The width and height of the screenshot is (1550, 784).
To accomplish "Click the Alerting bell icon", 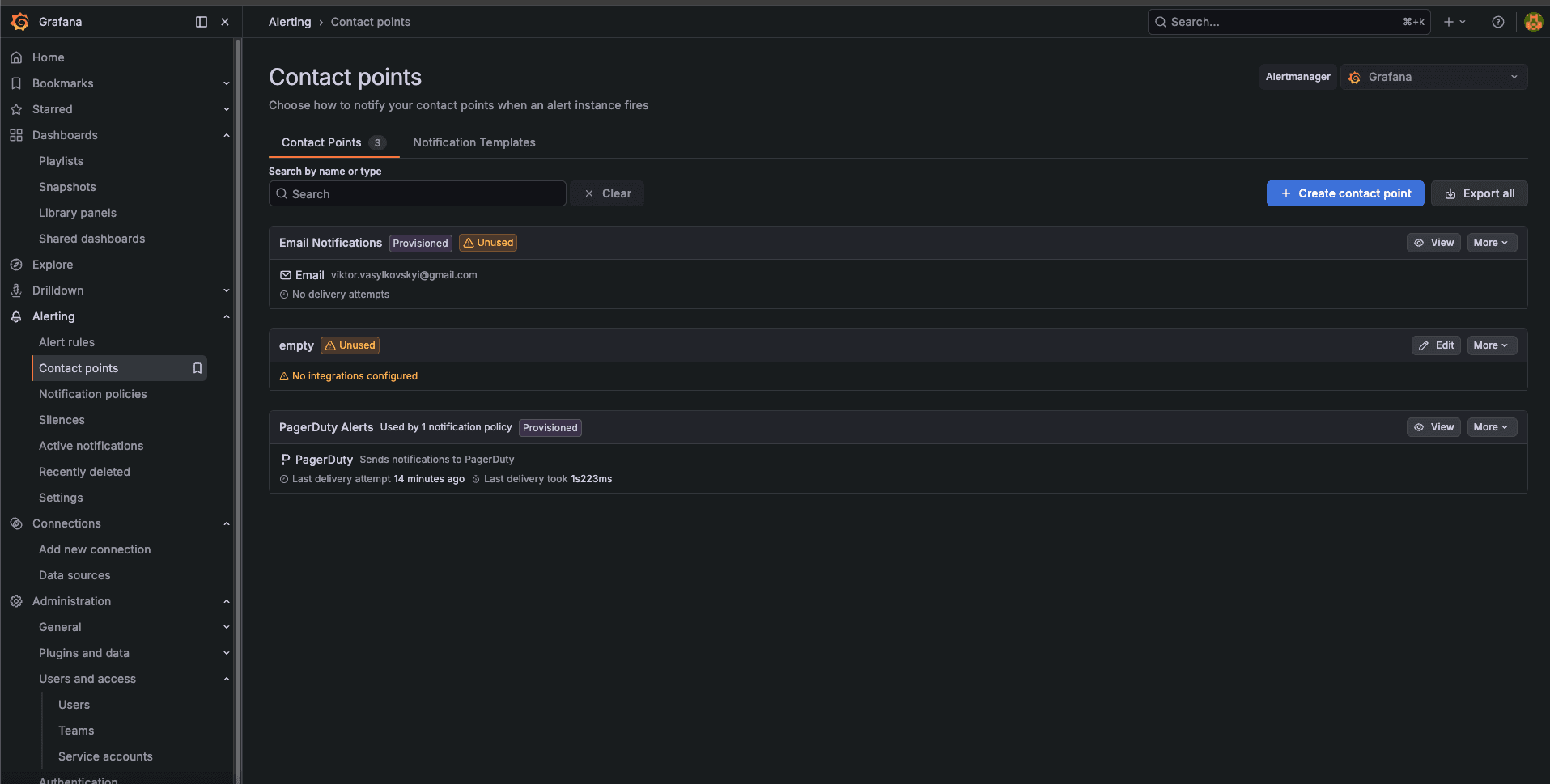I will point(16,316).
